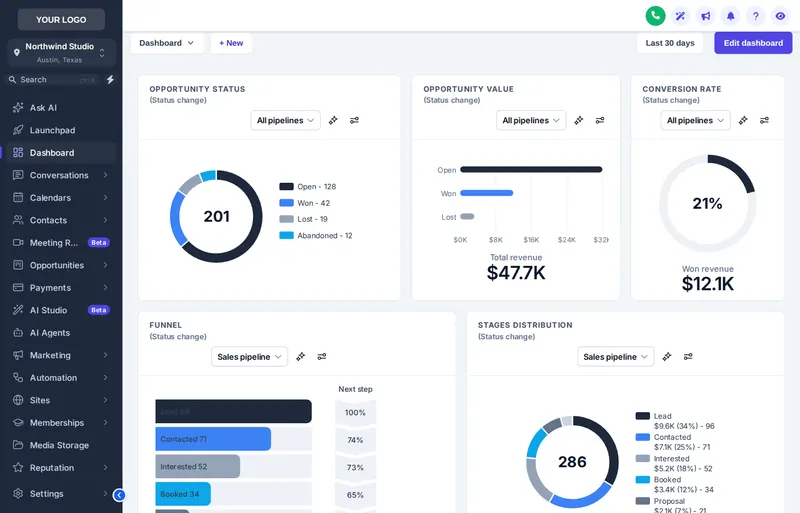This screenshot has height=513, width=800.
Task: Click the Lost - 19 legend entry
Action: click(304, 219)
